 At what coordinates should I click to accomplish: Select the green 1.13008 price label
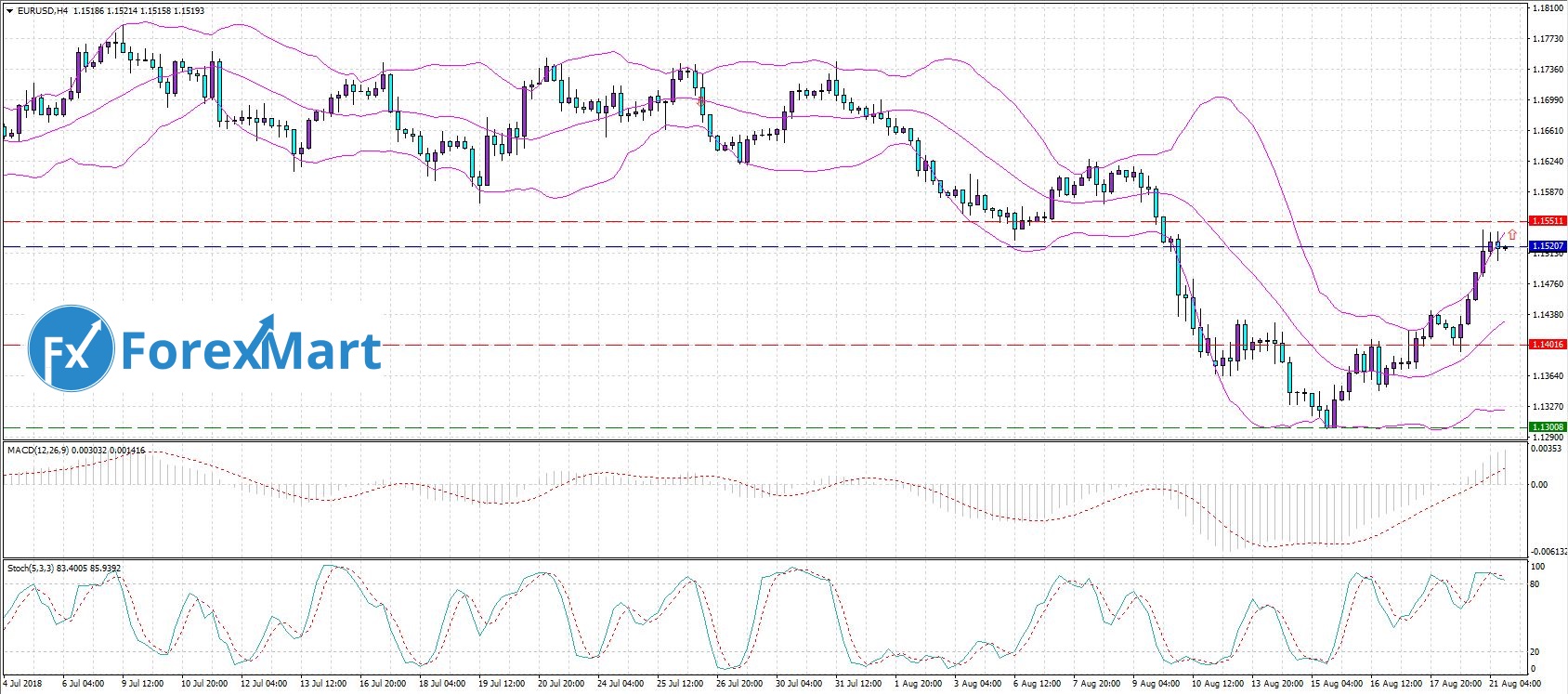(x=1548, y=427)
